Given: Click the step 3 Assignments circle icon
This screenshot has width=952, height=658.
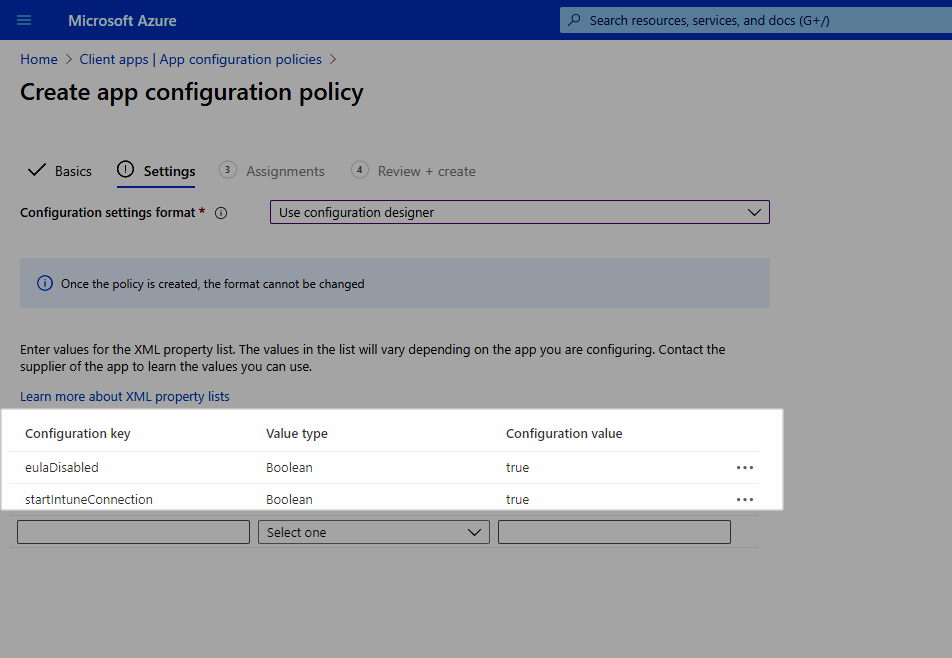Looking at the screenshot, I should pyautogui.click(x=227, y=170).
